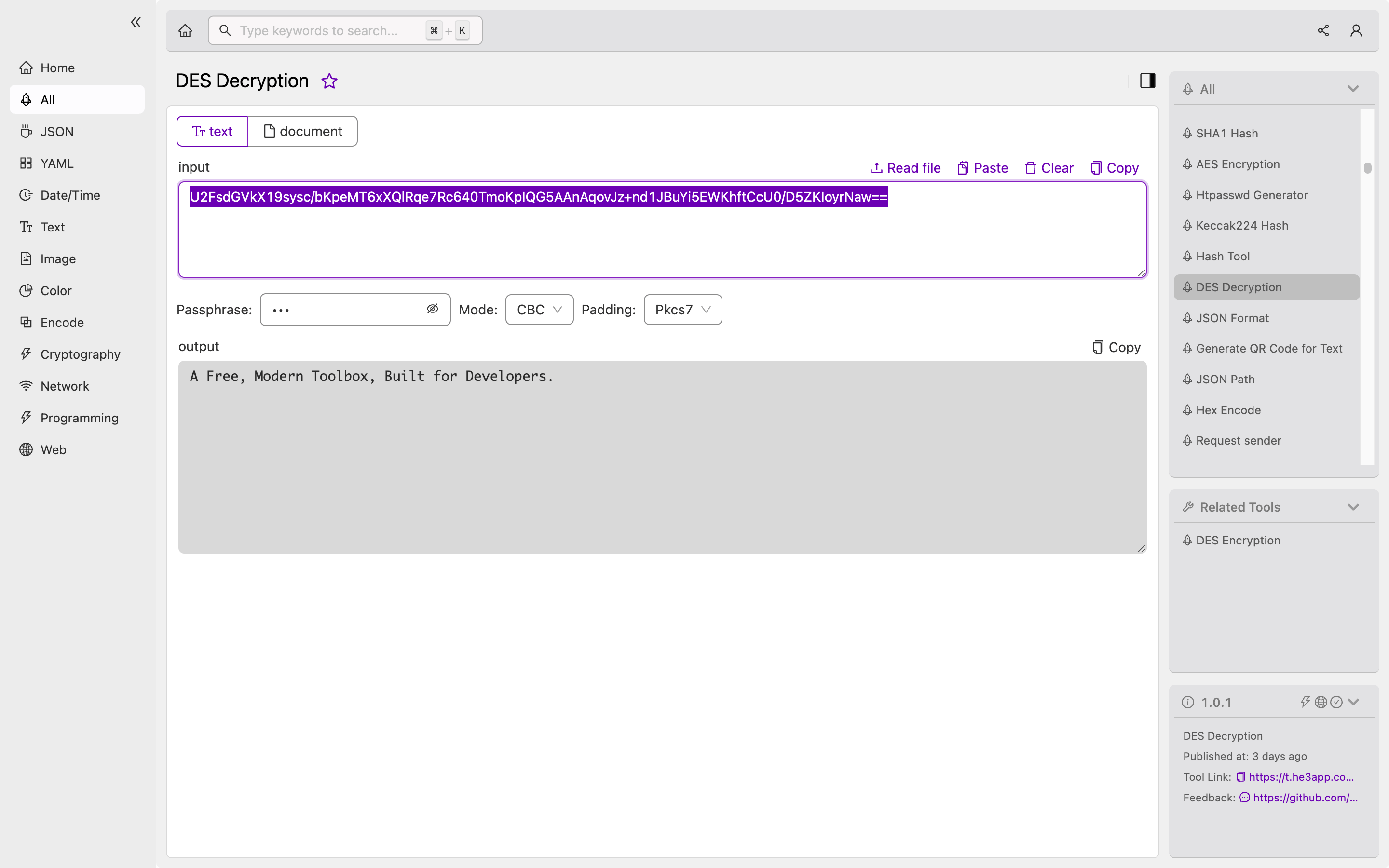Collapse the All tools panel chevron
The width and height of the screenshot is (1389, 868).
pyautogui.click(x=1353, y=89)
